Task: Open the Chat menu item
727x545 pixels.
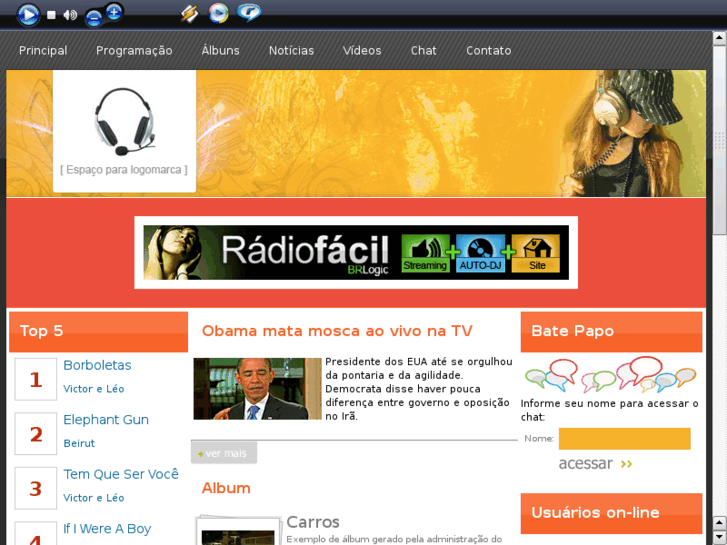Action: [x=423, y=51]
